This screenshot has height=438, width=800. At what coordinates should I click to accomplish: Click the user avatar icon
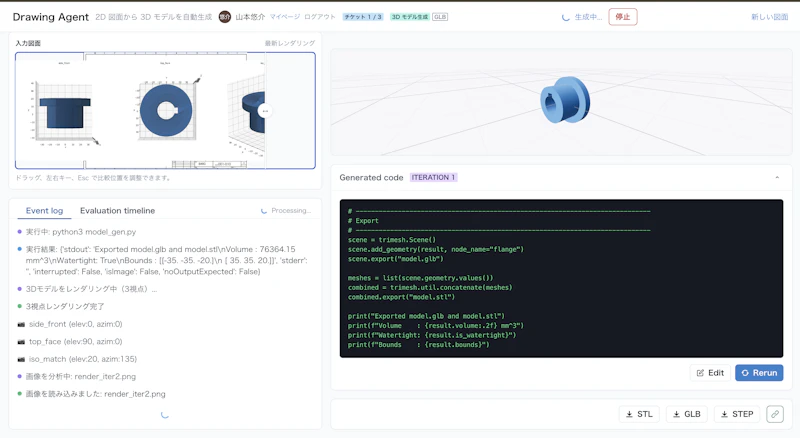(x=224, y=17)
